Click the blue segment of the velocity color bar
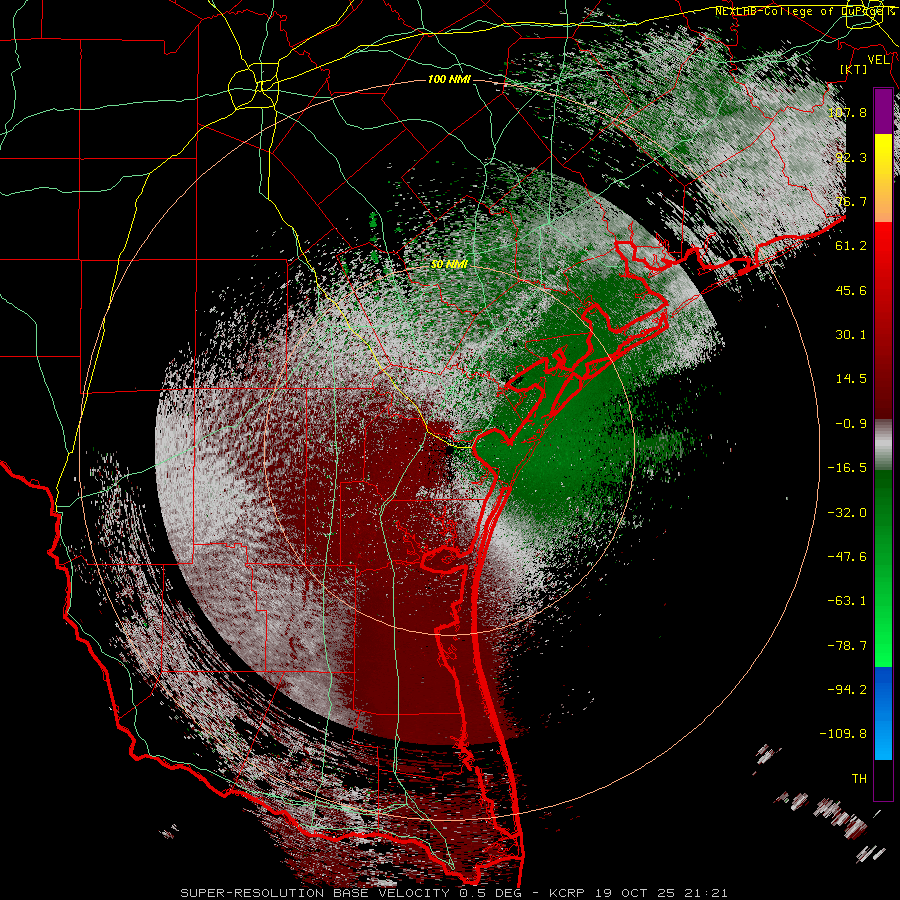This screenshot has height=900, width=900. [883, 713]
